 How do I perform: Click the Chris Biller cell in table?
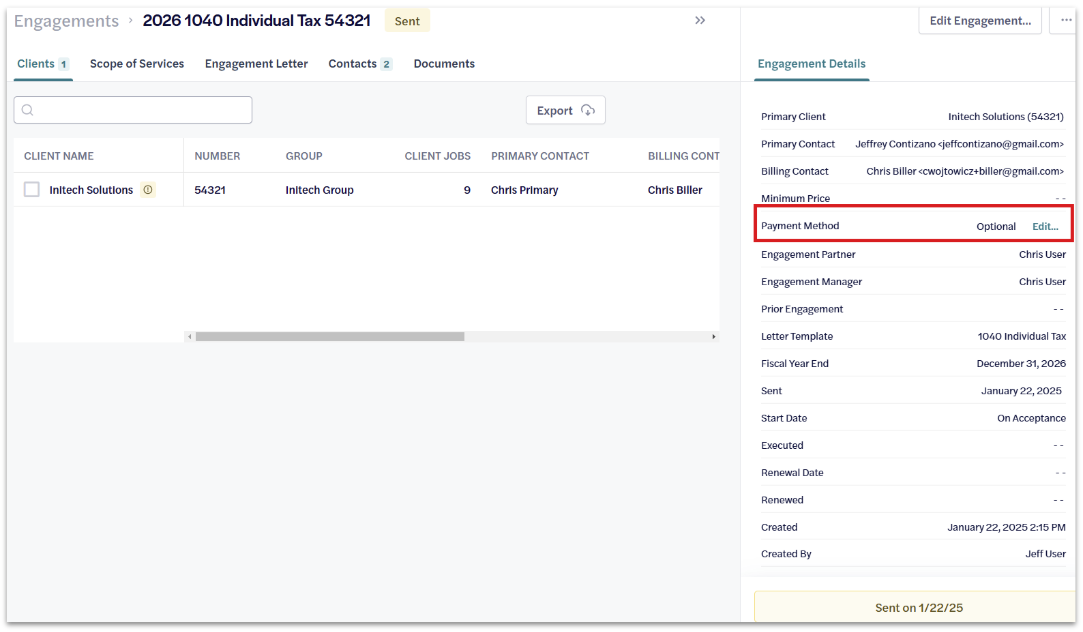pyautogui.click(x=675, y=190)
